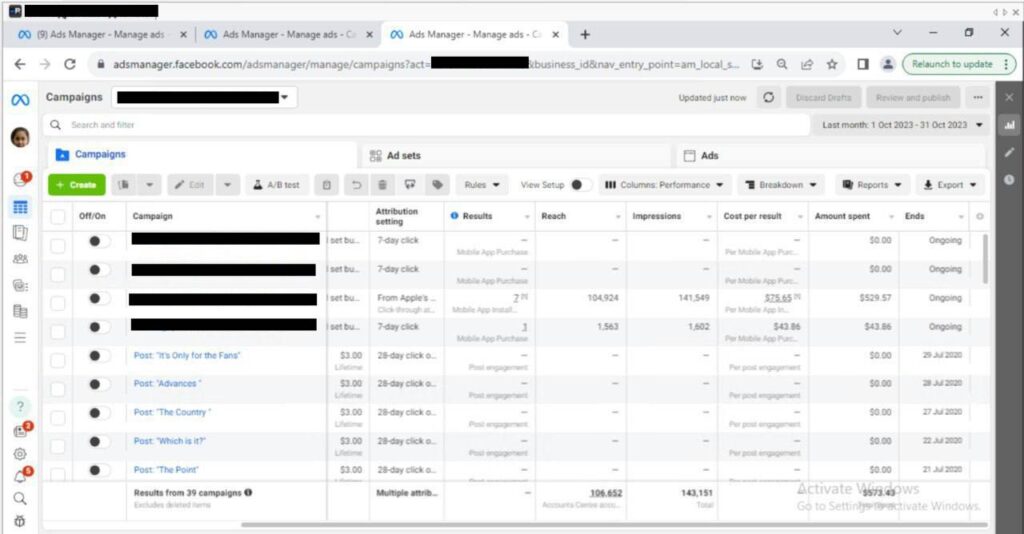Open the profile avatar in the sidebar
Screen dimensions: 1024x534
(20, 137)
